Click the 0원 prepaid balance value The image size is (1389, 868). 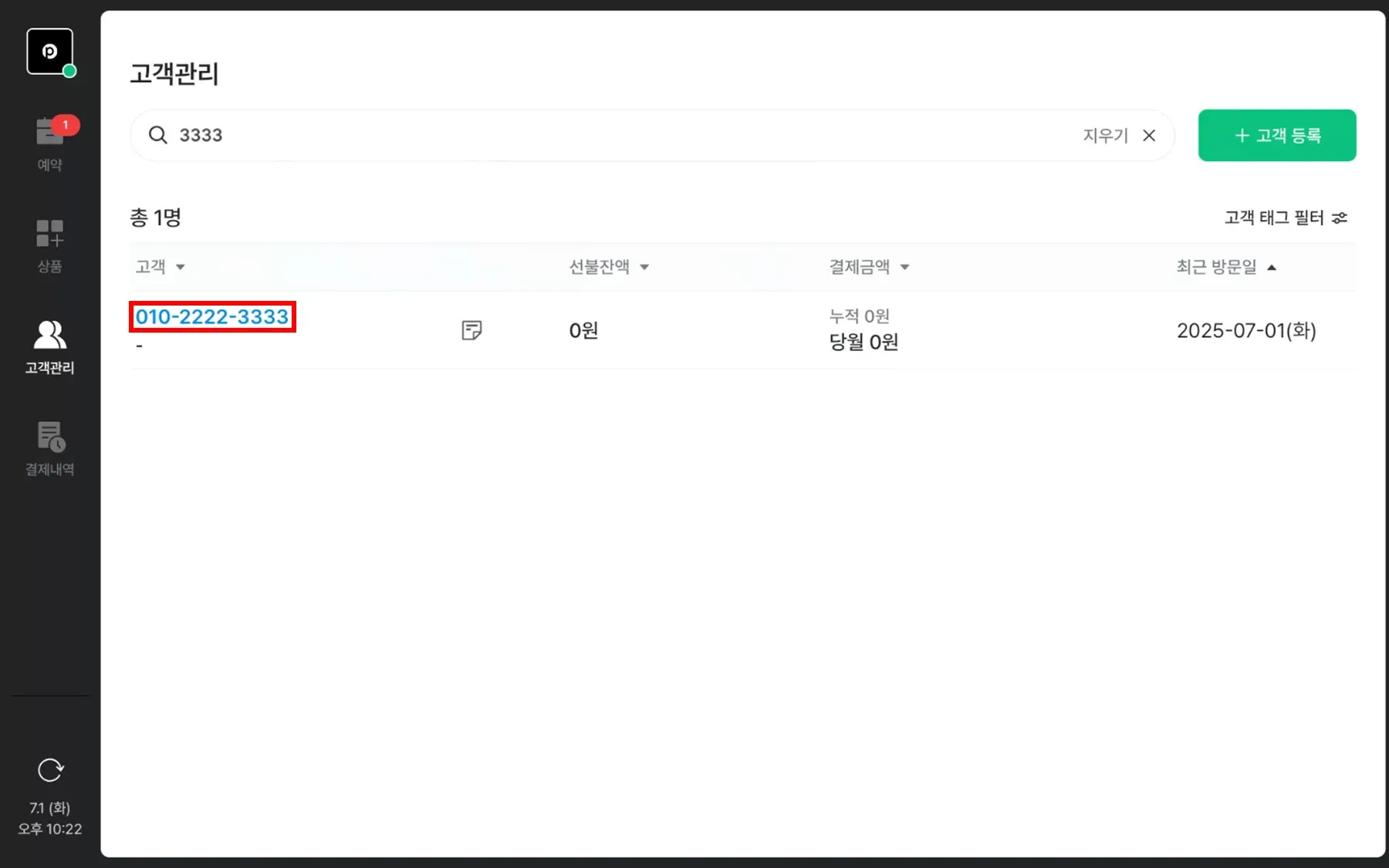click(x=583, y=330)
